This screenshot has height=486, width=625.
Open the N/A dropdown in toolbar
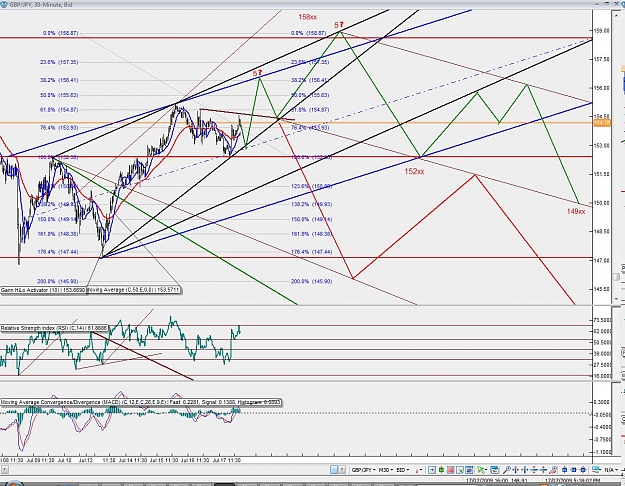coord(609,470)
